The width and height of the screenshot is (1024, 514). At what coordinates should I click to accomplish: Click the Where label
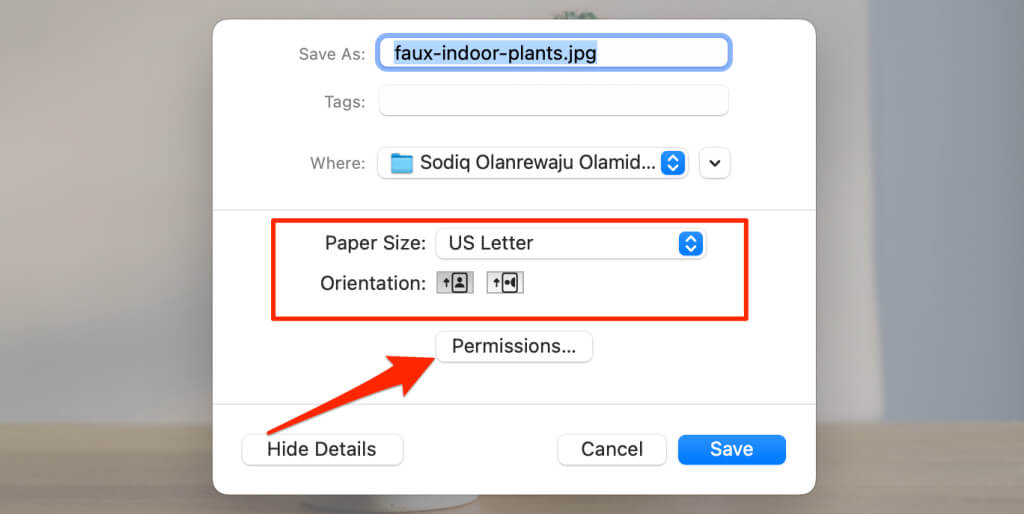(338, 163)
